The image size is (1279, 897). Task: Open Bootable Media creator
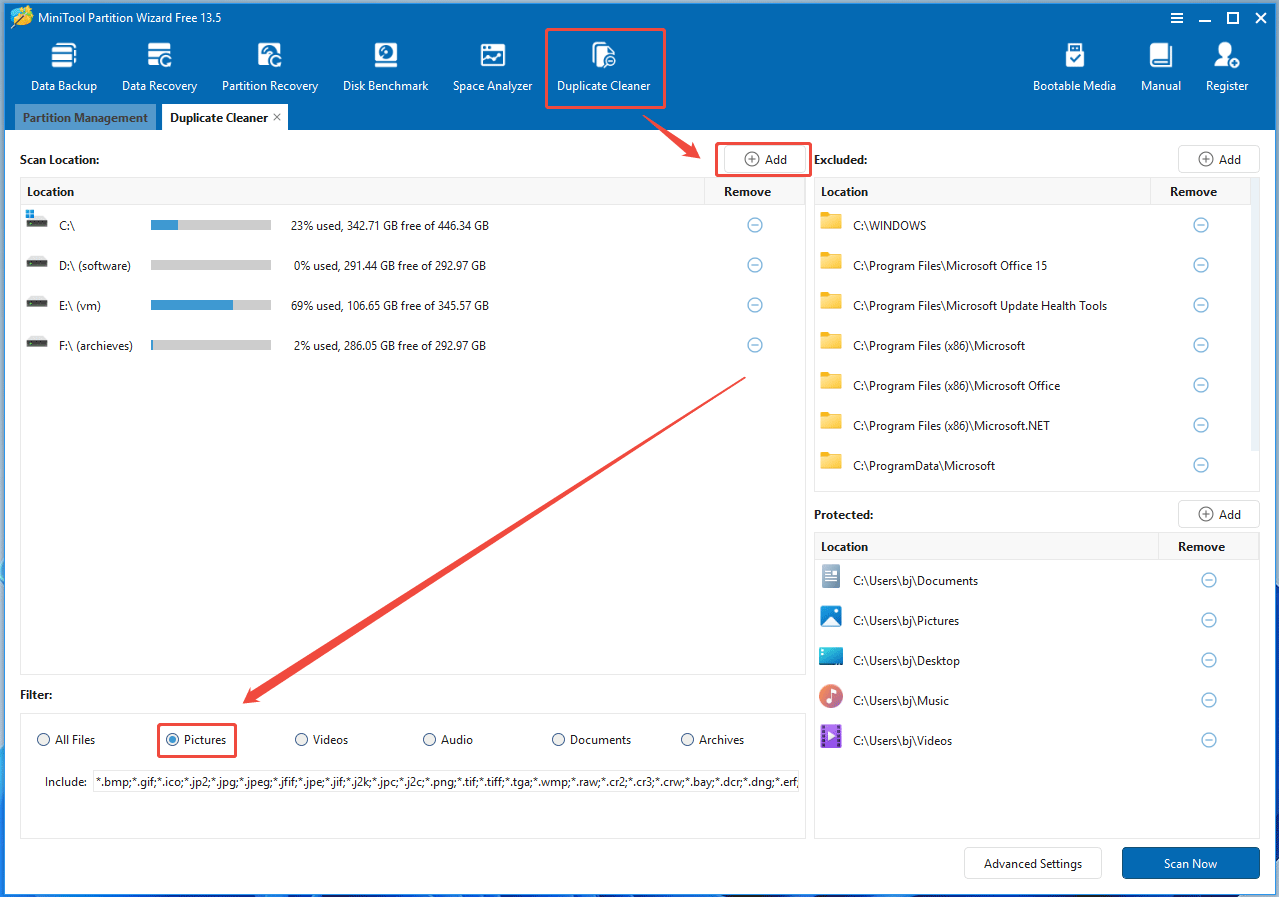(x=1074, y=63)
